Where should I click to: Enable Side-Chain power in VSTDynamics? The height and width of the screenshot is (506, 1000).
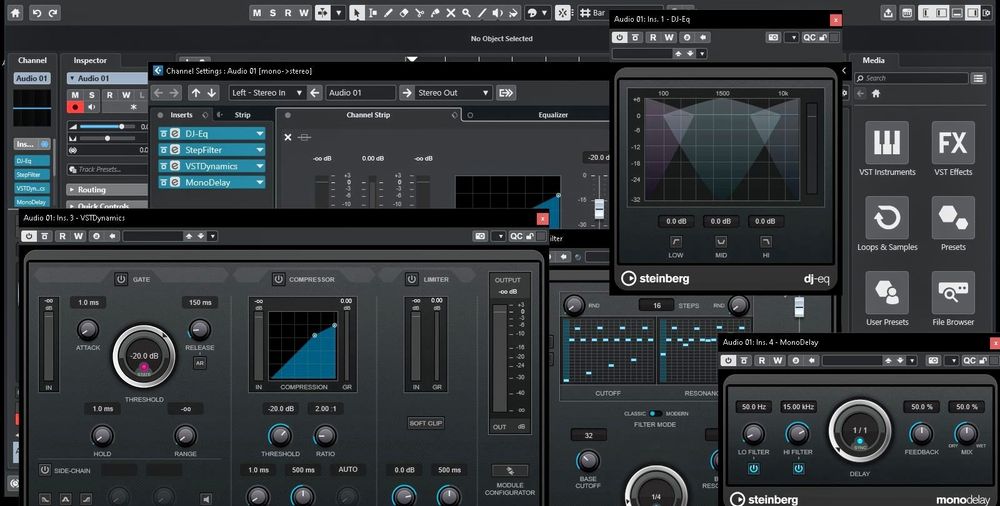(45, 470)
